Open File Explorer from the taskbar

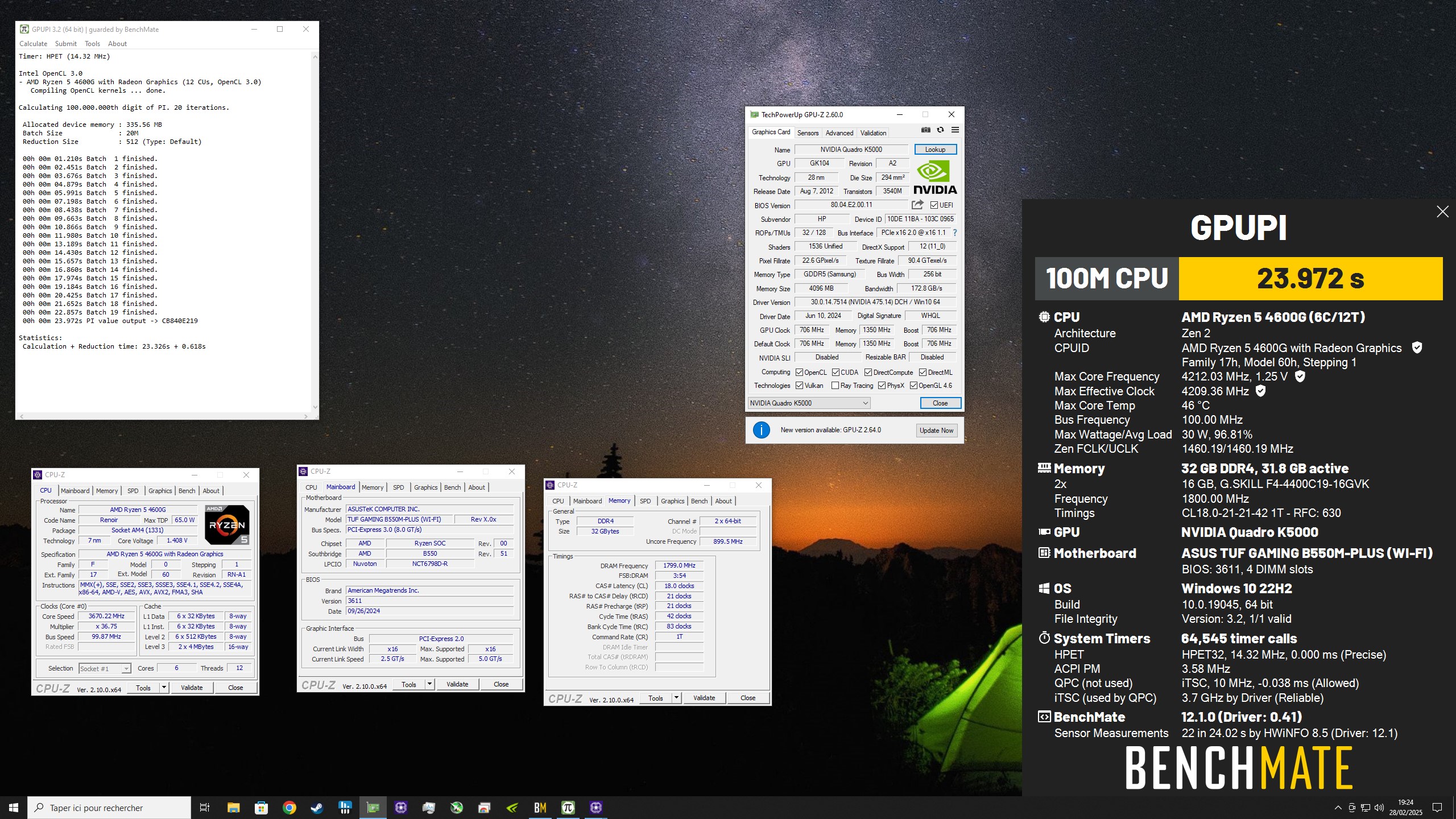click(x=233, y=808)
